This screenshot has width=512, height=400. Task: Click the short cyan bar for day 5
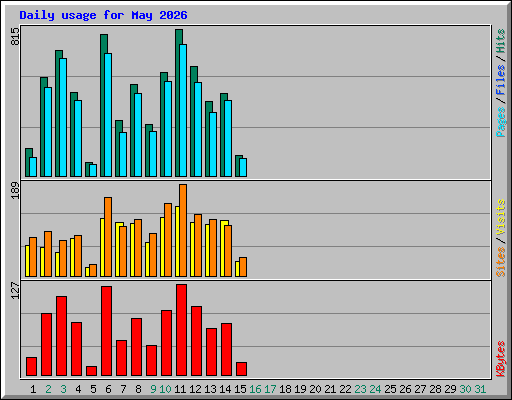(93, 170)
